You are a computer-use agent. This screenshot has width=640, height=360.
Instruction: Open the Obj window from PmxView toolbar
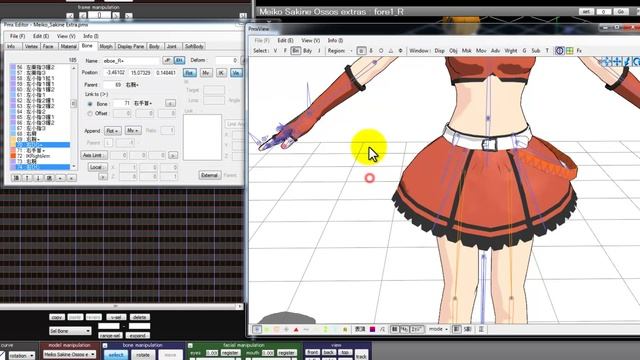tap(453, 51)
